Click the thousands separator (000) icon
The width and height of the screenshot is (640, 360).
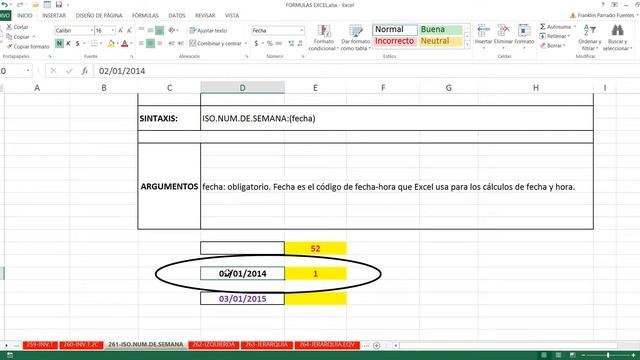coord(279,43)
